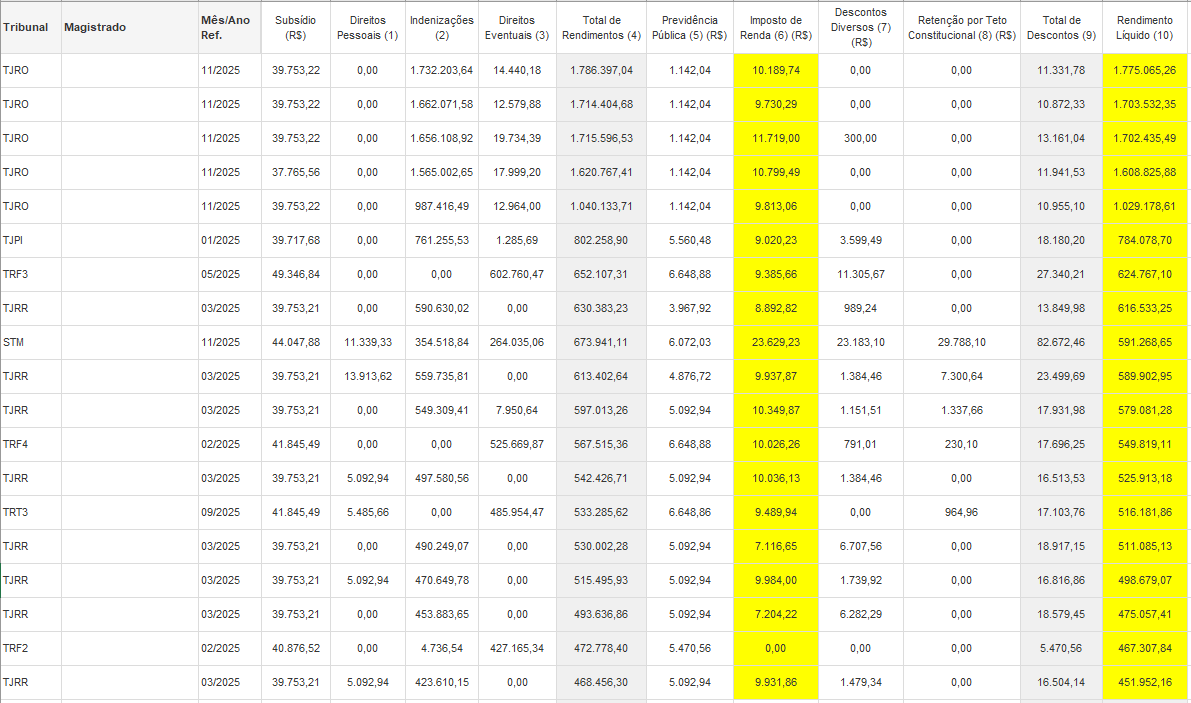1191x703 pixels.
Task: Select the cell showing 761.255,53
Action: click(x=441, y=241)
